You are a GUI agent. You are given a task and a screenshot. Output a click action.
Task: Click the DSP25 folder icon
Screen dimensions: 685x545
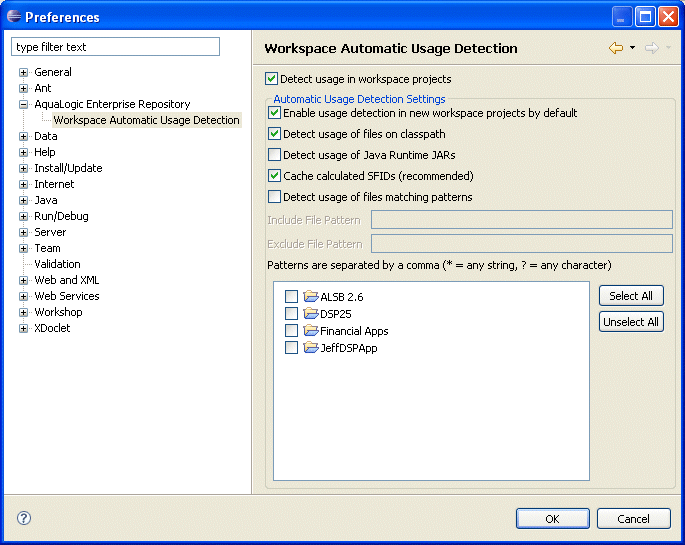[x=311, y=313]
